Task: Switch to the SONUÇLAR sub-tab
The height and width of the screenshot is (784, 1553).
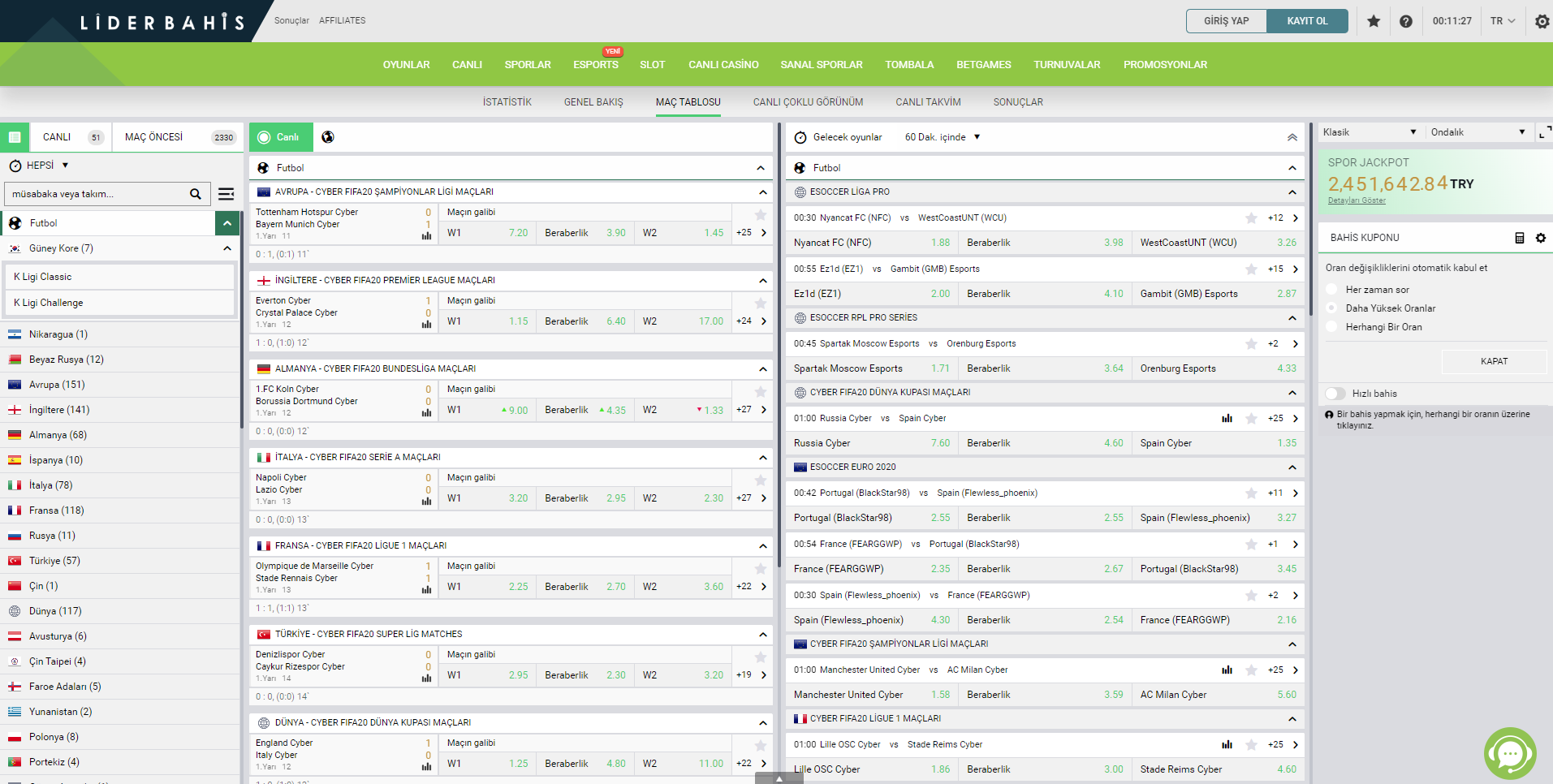Action: point(1018,102)
